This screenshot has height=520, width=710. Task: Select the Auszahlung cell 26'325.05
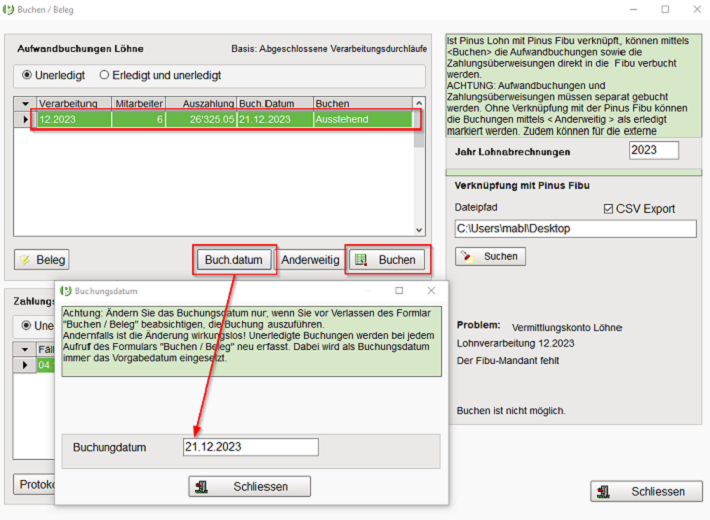201,120
